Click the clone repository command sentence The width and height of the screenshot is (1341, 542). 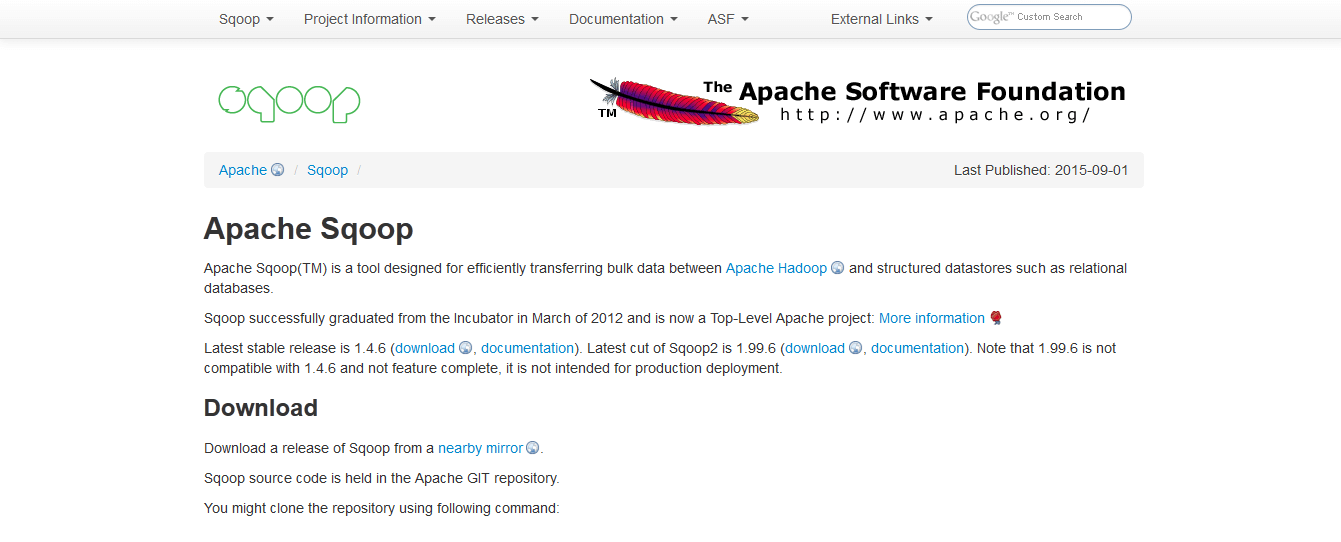coord(381,508)
